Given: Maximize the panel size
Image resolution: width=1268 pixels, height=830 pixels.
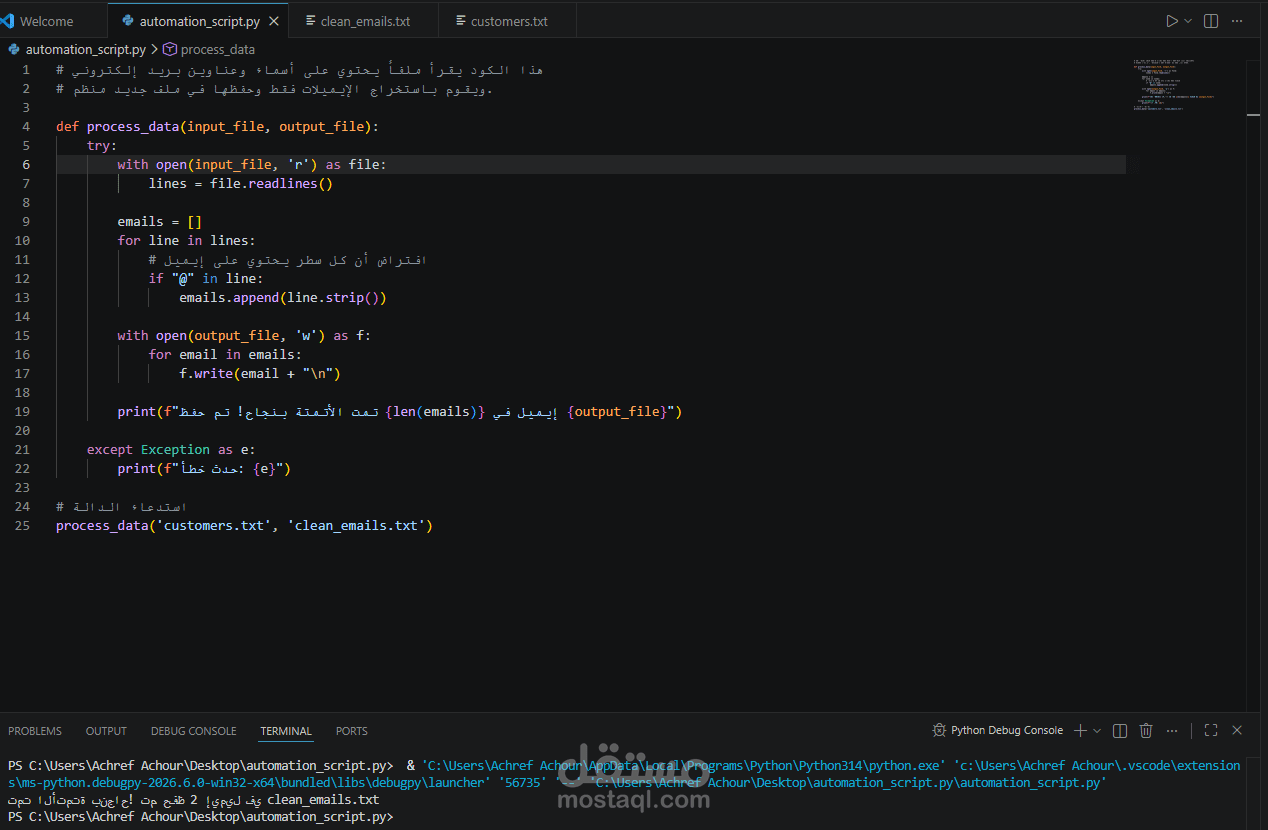Looking at the screenshot, I should pyautogui.click(x=1210, y=731).
